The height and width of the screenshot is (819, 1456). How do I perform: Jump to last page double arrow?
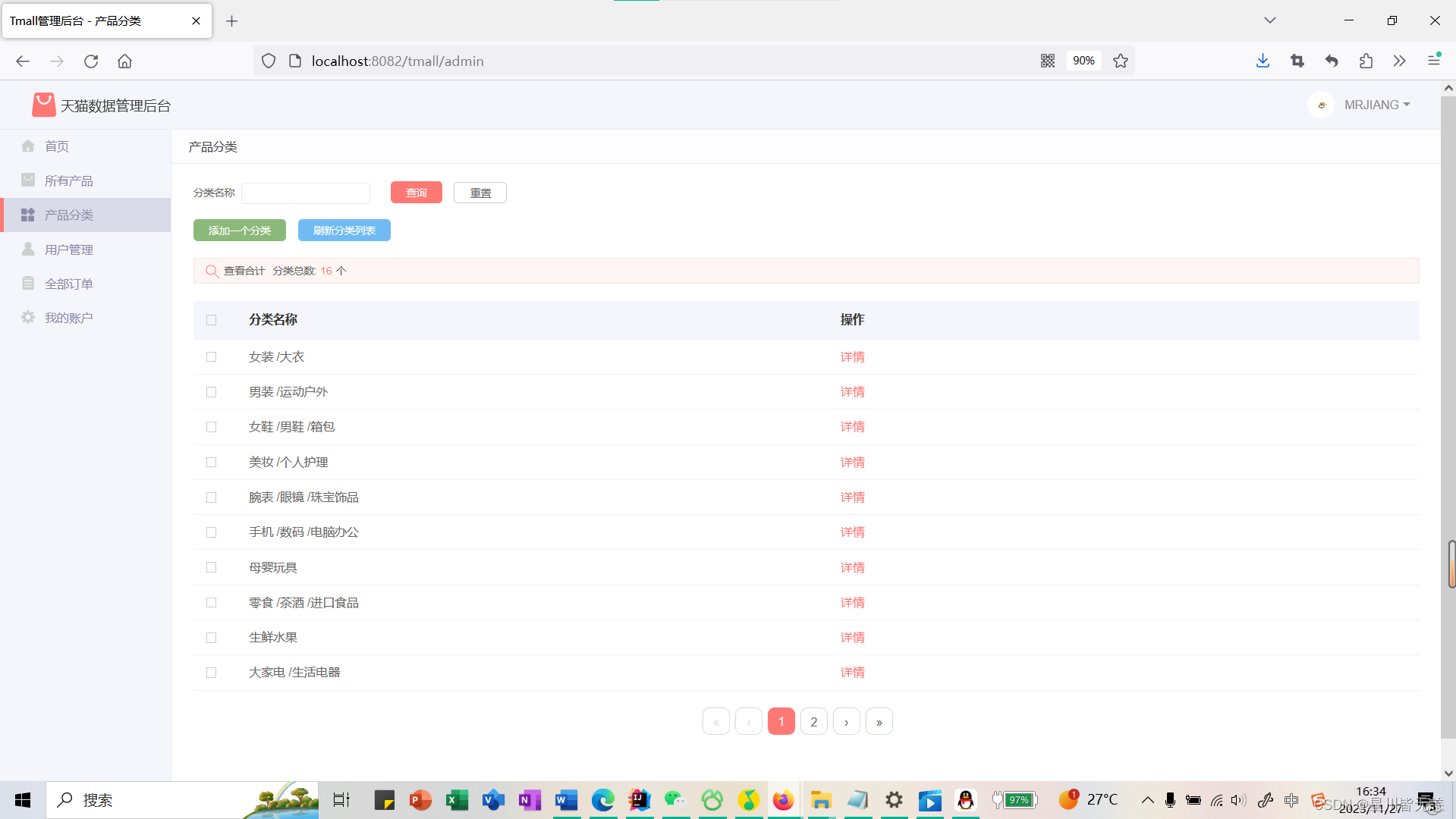coord(879,722)
